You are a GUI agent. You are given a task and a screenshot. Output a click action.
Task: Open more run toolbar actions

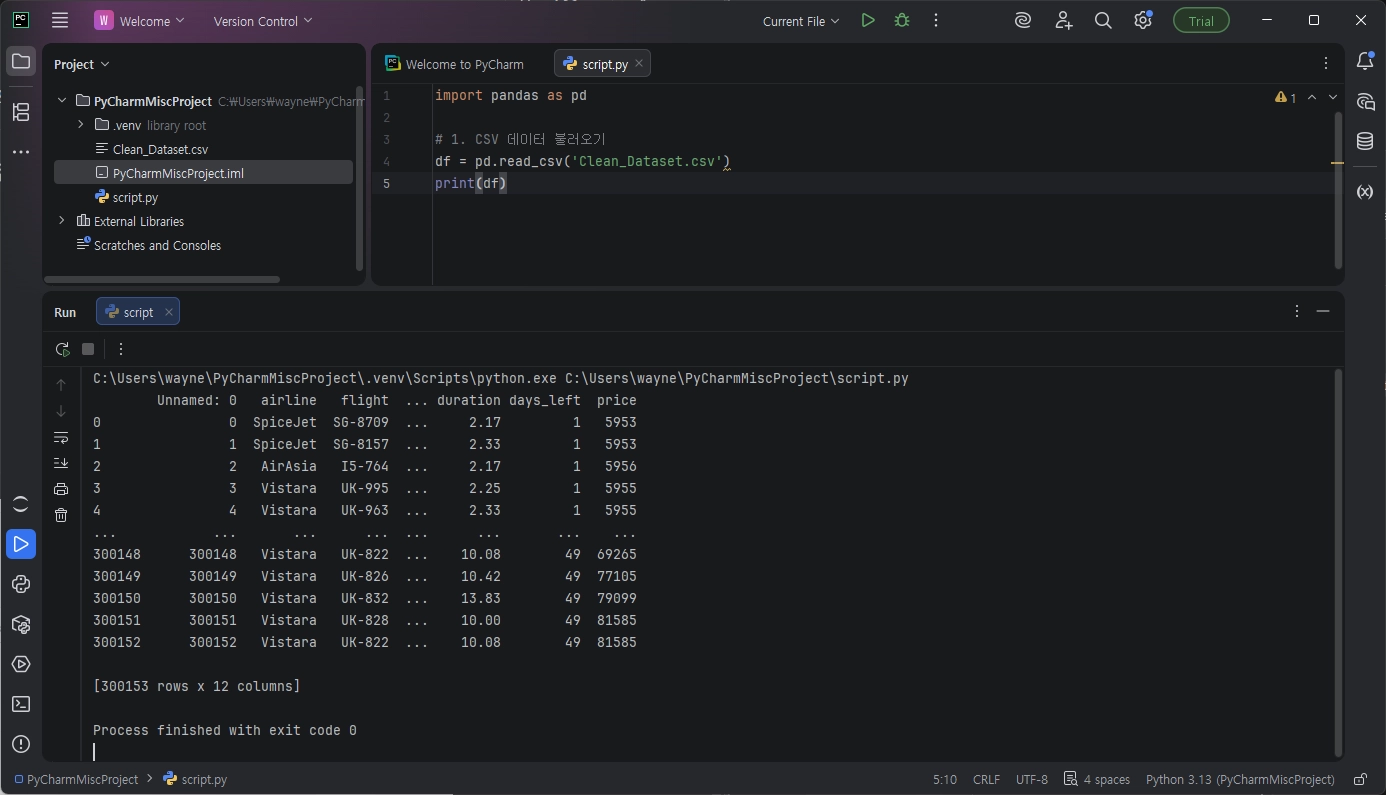pyautogui.click(x=121, y=349)
